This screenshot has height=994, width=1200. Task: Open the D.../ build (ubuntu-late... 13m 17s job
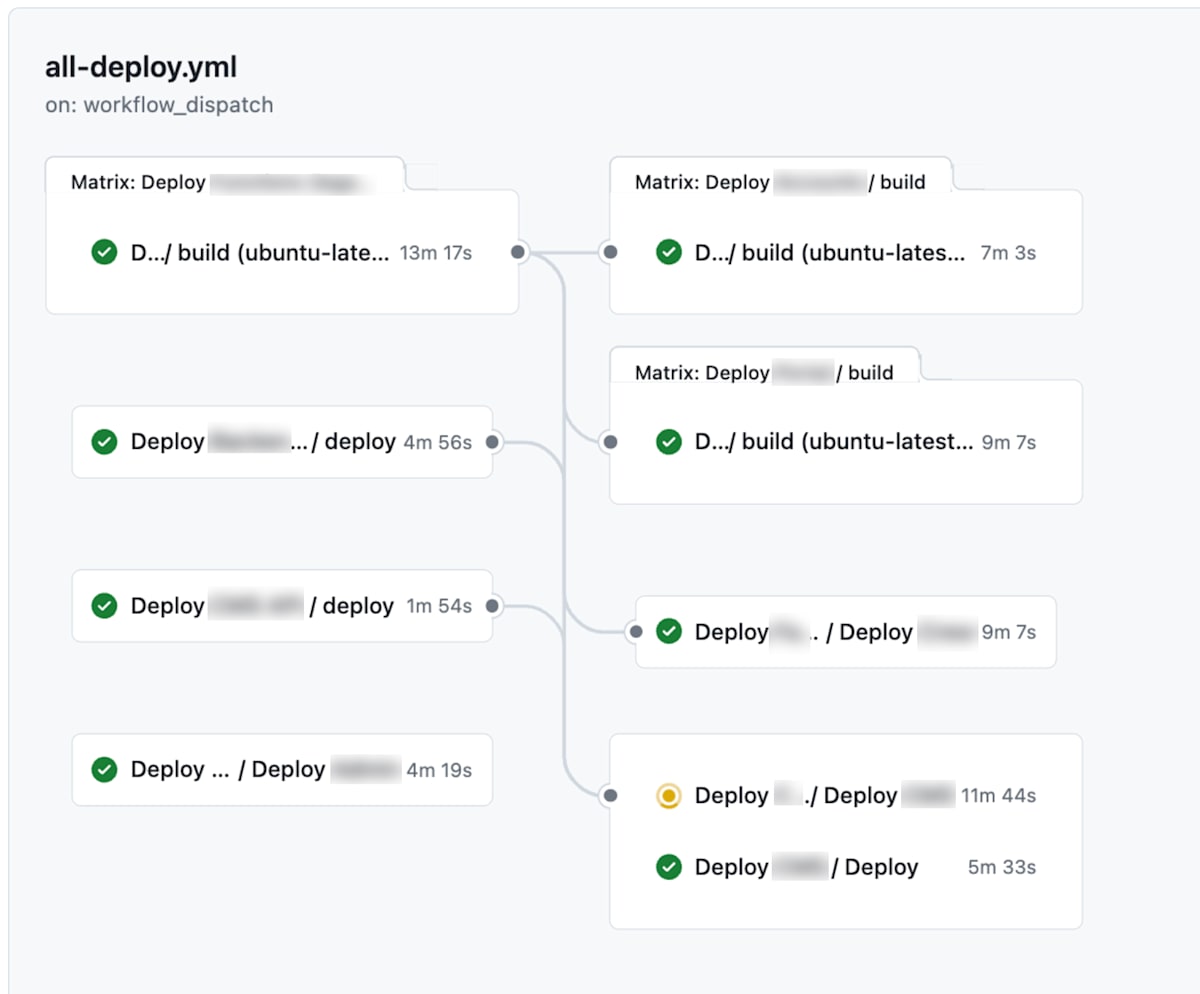pyautogui.click(x=282, y=253)
